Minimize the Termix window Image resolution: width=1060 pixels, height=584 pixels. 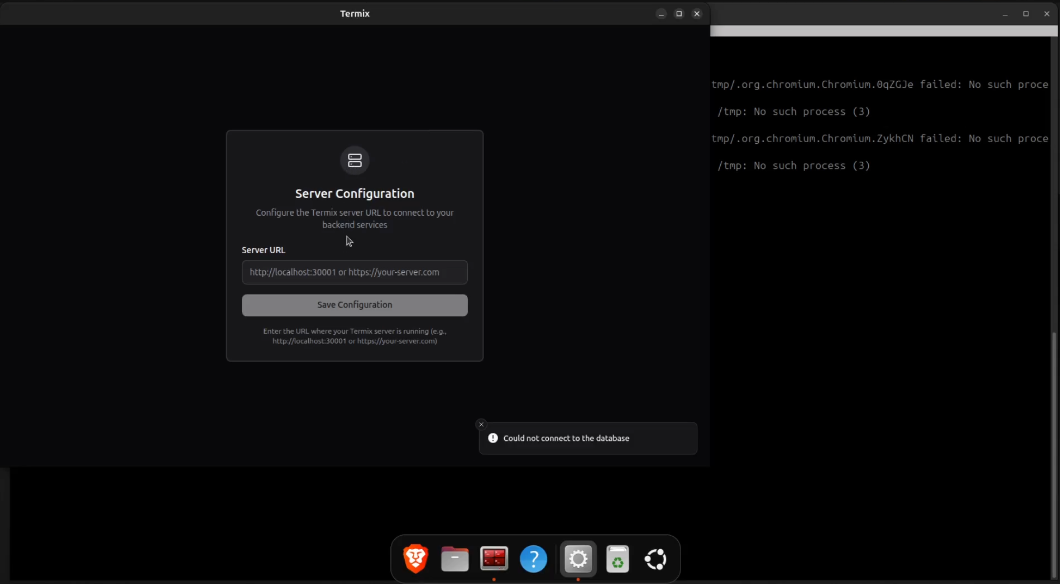[661, 14]
